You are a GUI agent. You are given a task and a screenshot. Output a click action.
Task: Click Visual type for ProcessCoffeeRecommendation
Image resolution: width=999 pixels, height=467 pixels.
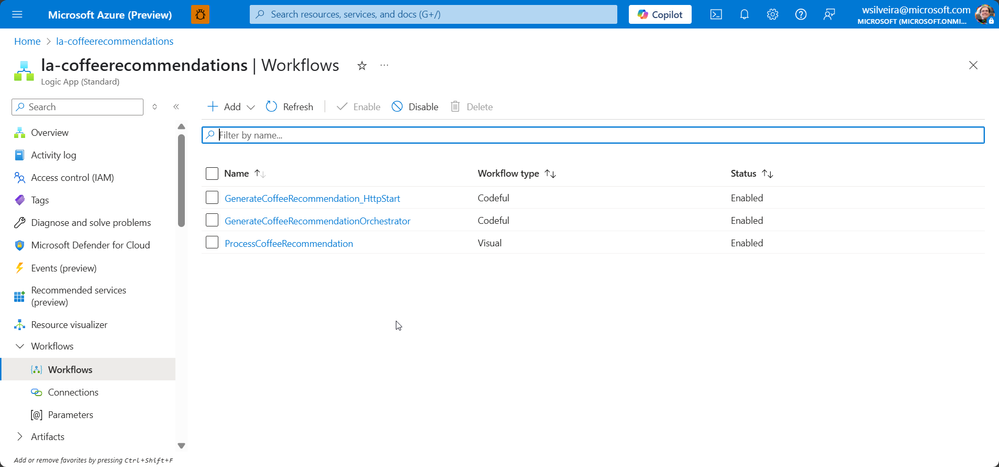[489, 243]
